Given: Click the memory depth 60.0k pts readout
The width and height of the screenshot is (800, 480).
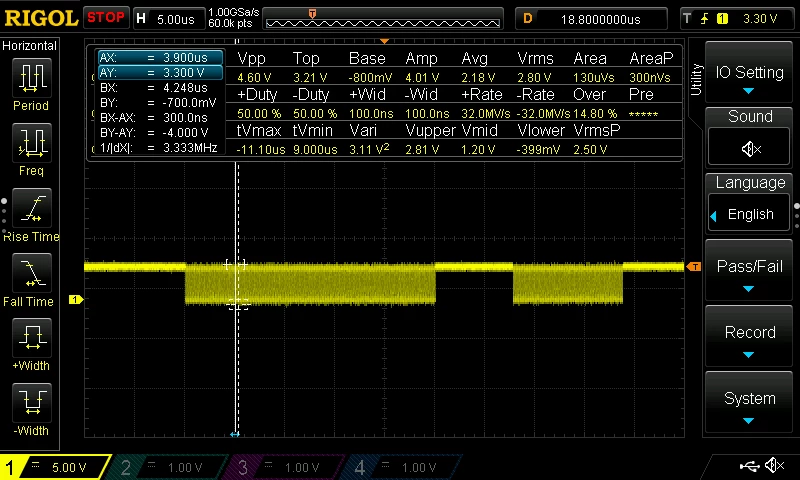Looking at the screenshot, I should pos(231,23).
